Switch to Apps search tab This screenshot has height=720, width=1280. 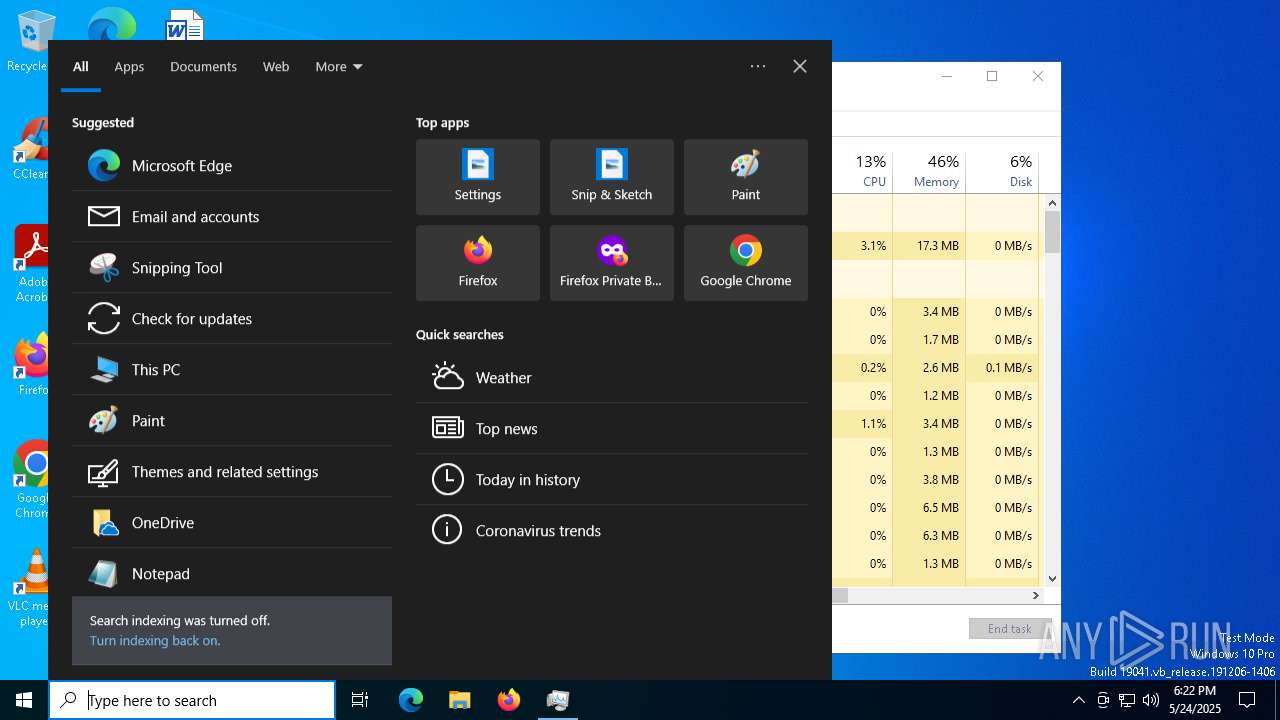coord(129,67)
